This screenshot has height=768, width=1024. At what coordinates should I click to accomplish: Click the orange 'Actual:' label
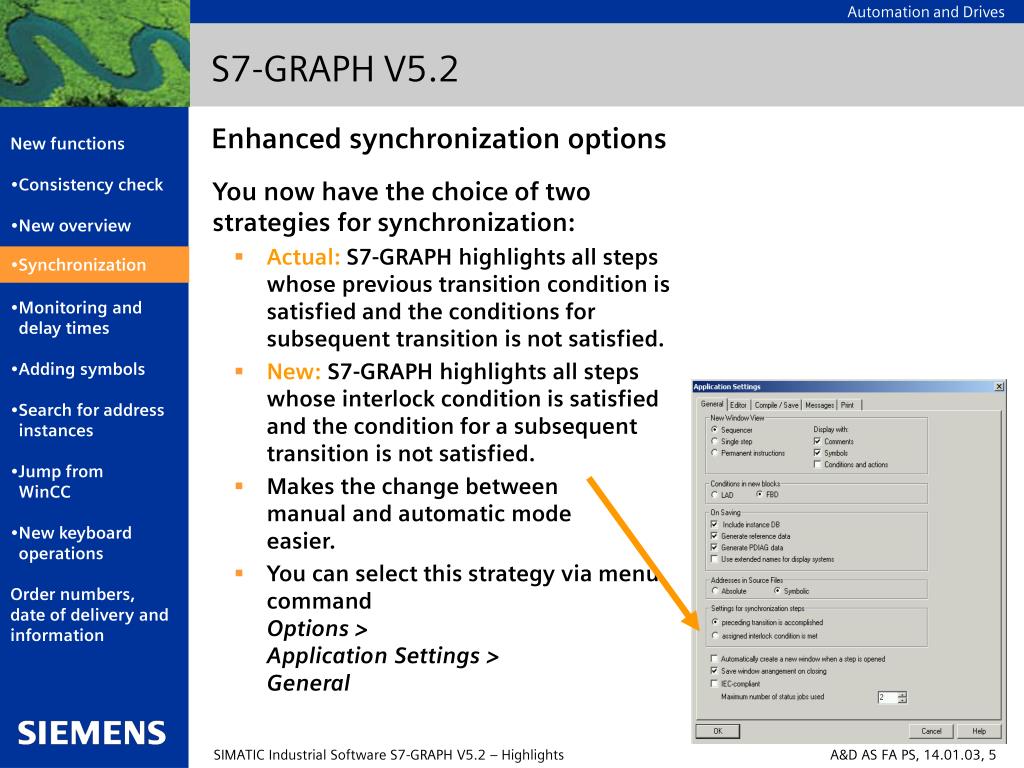[304, 257]
